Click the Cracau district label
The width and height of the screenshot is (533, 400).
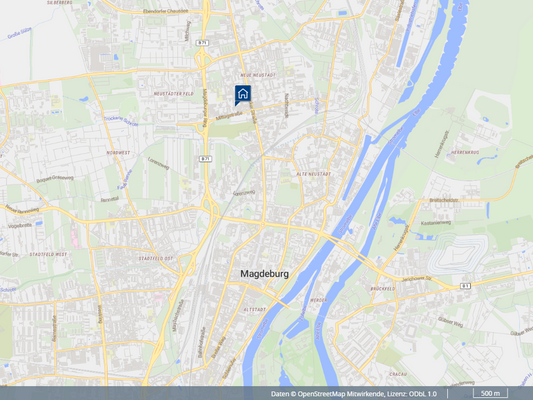pos(398,374)
